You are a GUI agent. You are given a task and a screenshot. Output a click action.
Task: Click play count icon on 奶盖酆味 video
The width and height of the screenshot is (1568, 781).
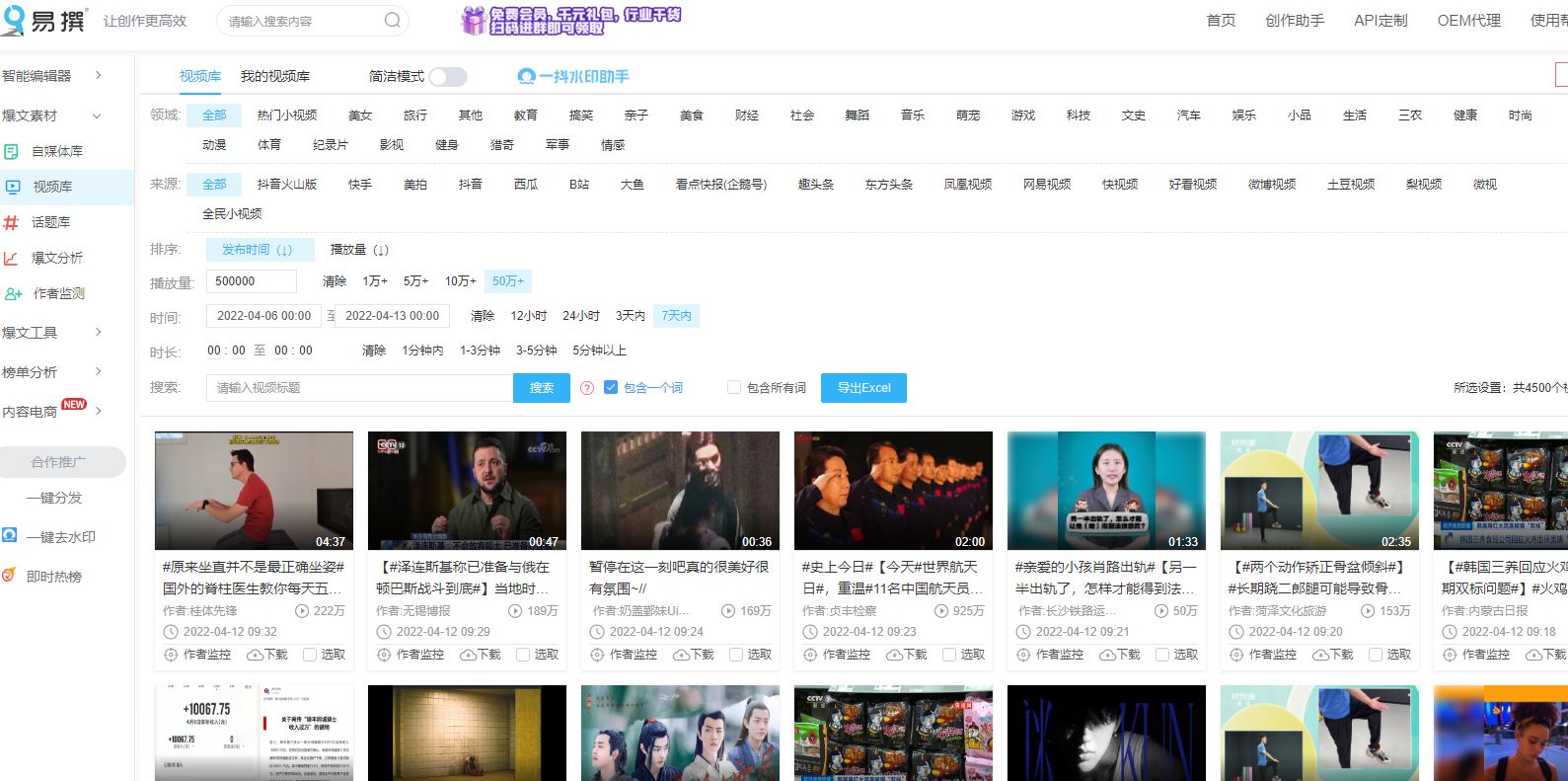pos(728,611)
